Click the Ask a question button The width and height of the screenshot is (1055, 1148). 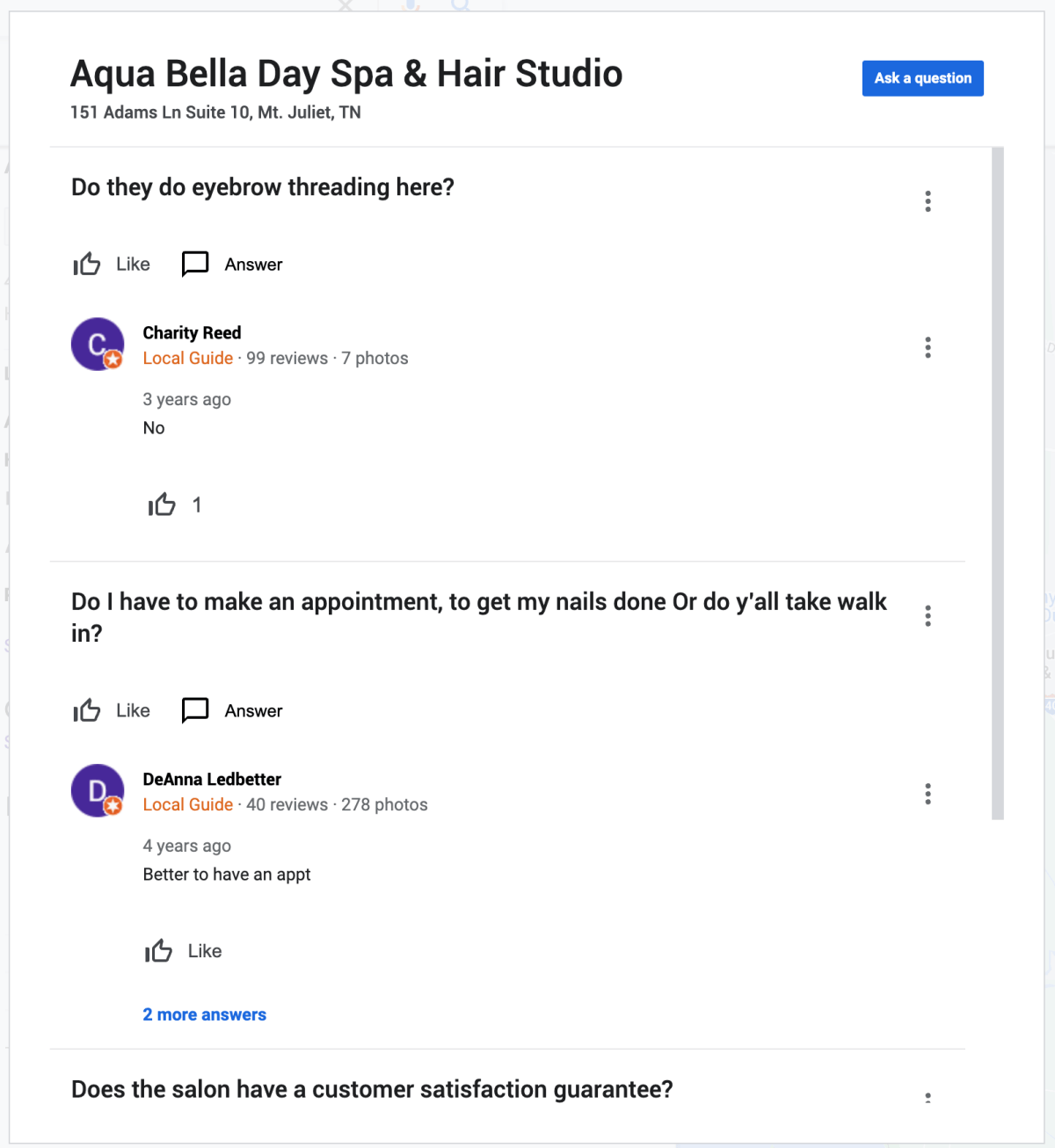923,78
